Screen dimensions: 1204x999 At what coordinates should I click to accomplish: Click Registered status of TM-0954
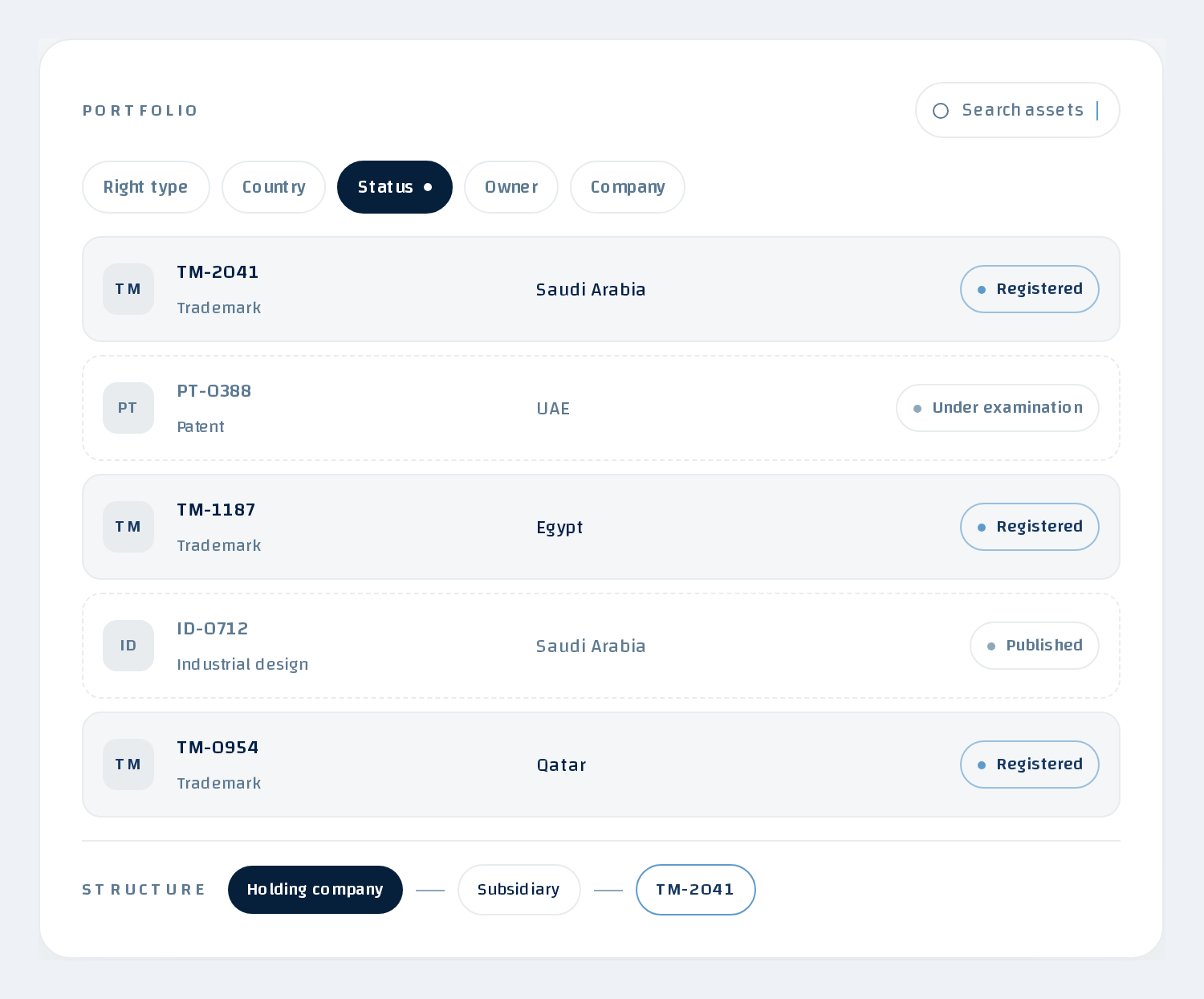pos(1030,765)
